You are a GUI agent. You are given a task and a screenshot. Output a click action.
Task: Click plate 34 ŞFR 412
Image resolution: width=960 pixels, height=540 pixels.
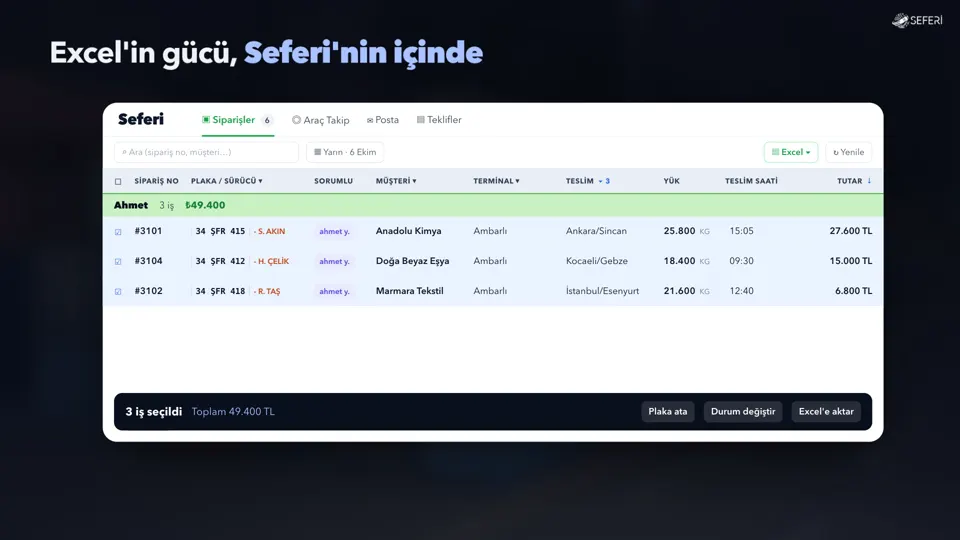(x=220, y=261)
